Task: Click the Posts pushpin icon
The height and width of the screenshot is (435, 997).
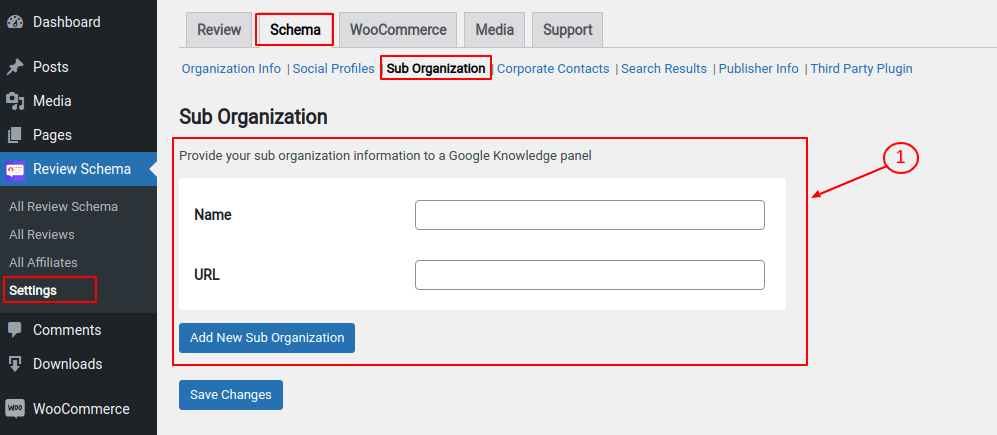Action: coord(15,67)
